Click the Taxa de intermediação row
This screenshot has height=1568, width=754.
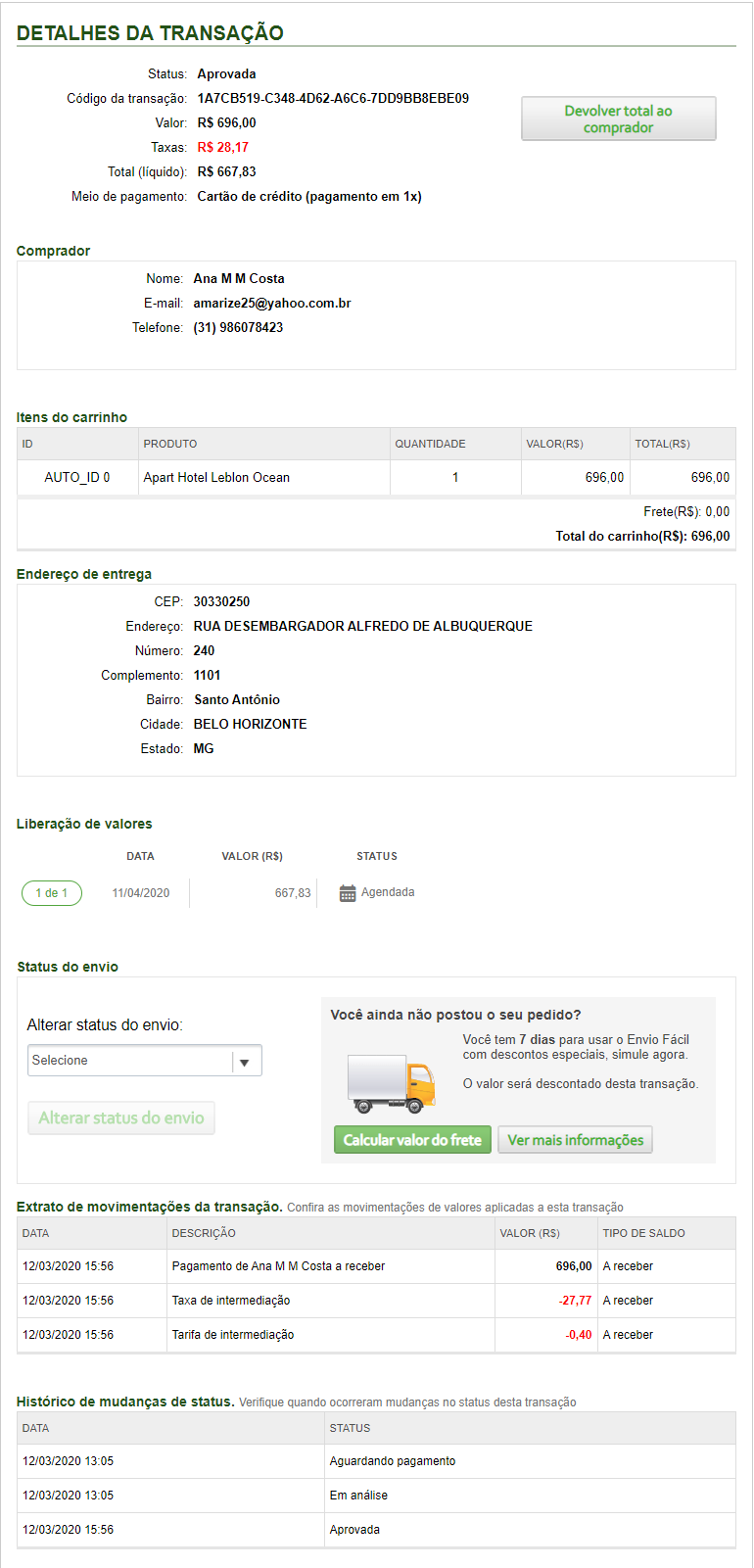point(231,1301)
